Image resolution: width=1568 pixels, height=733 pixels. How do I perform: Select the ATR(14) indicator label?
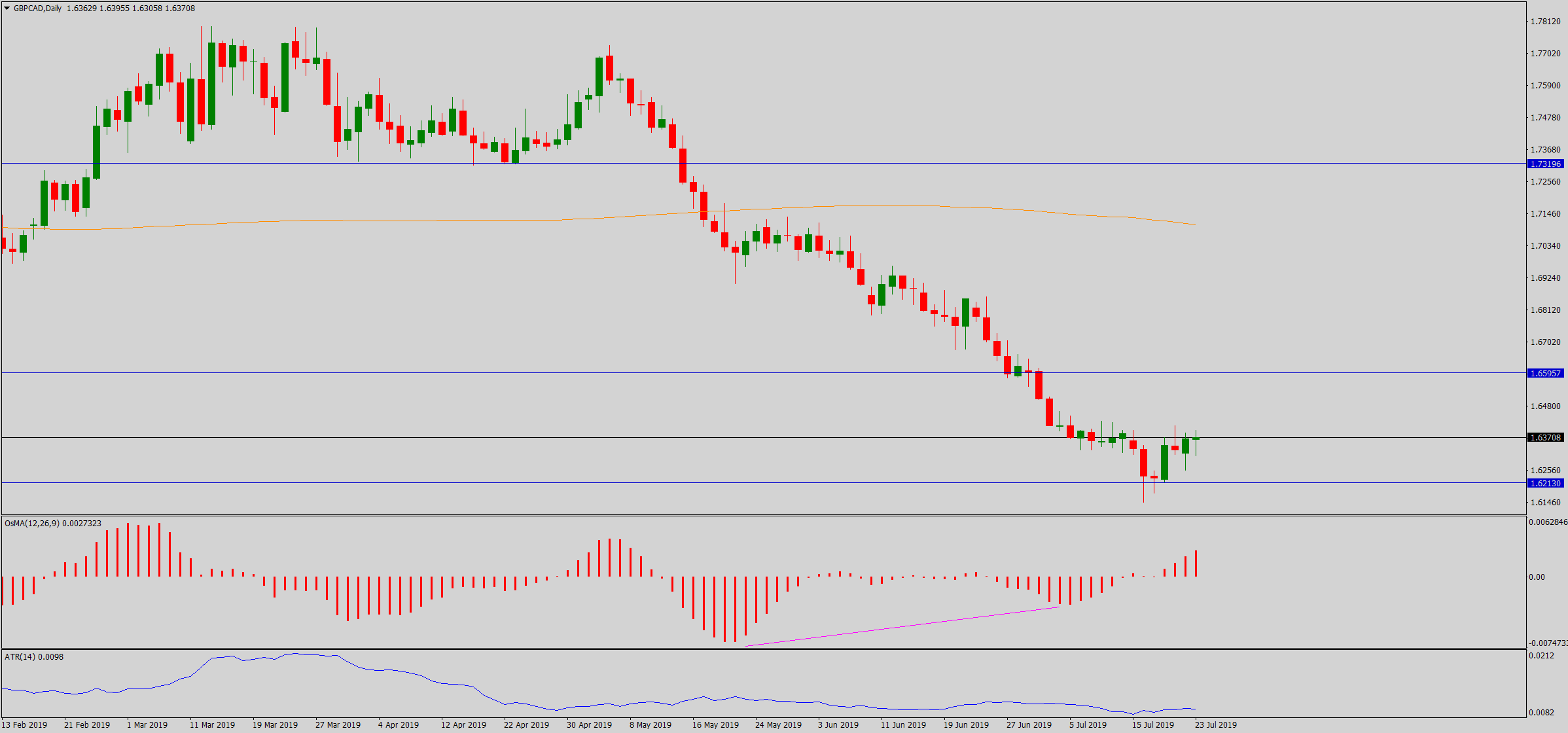pyautogui.click(x=20, y=657)
